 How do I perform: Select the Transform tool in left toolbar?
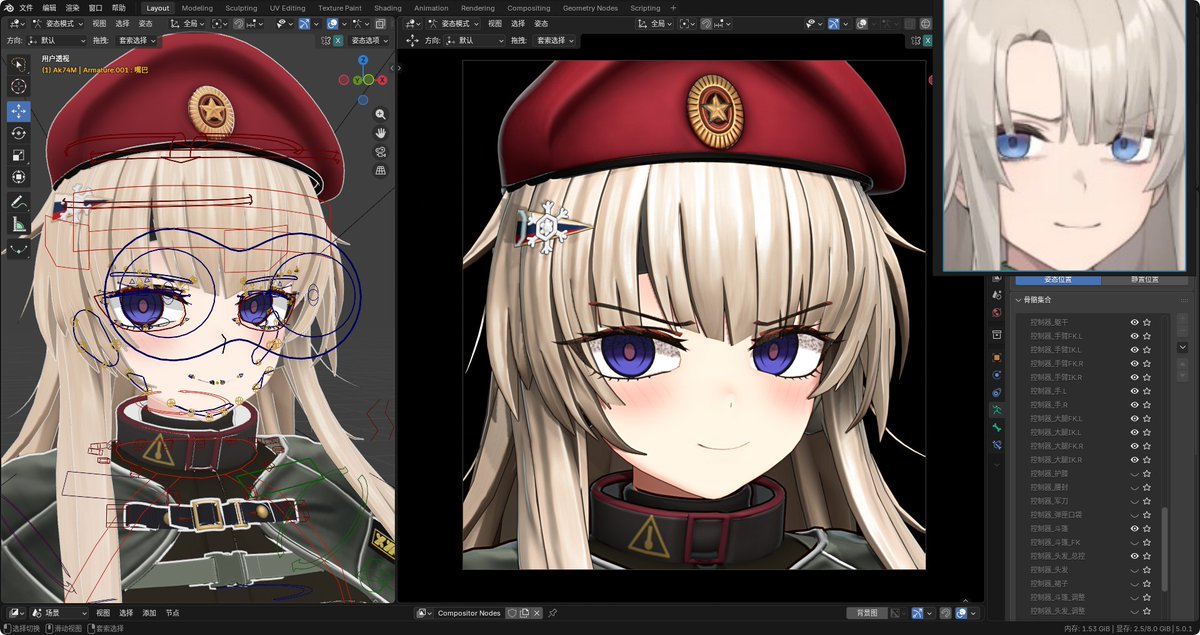19,177
